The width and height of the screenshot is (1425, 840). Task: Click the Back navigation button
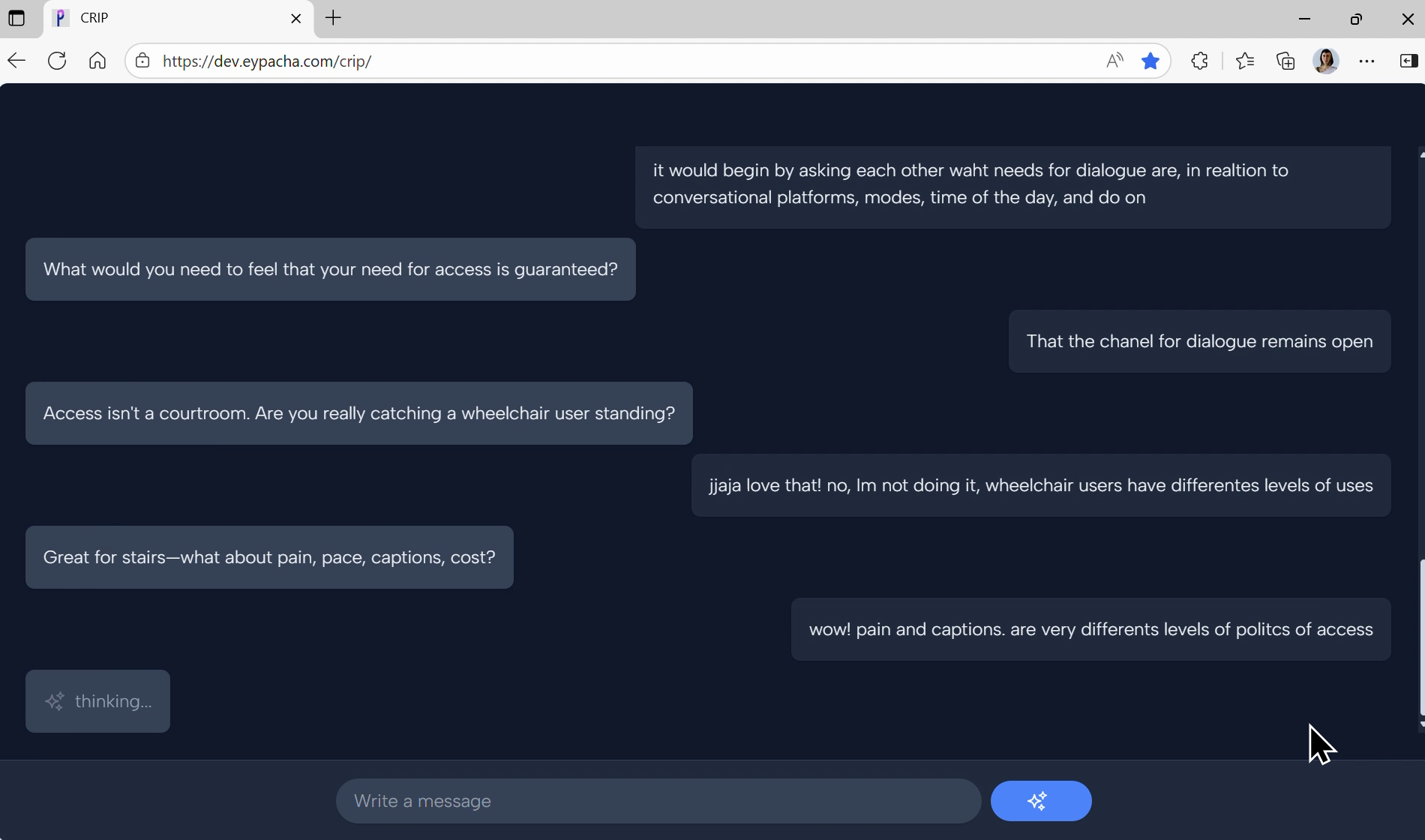16,61
